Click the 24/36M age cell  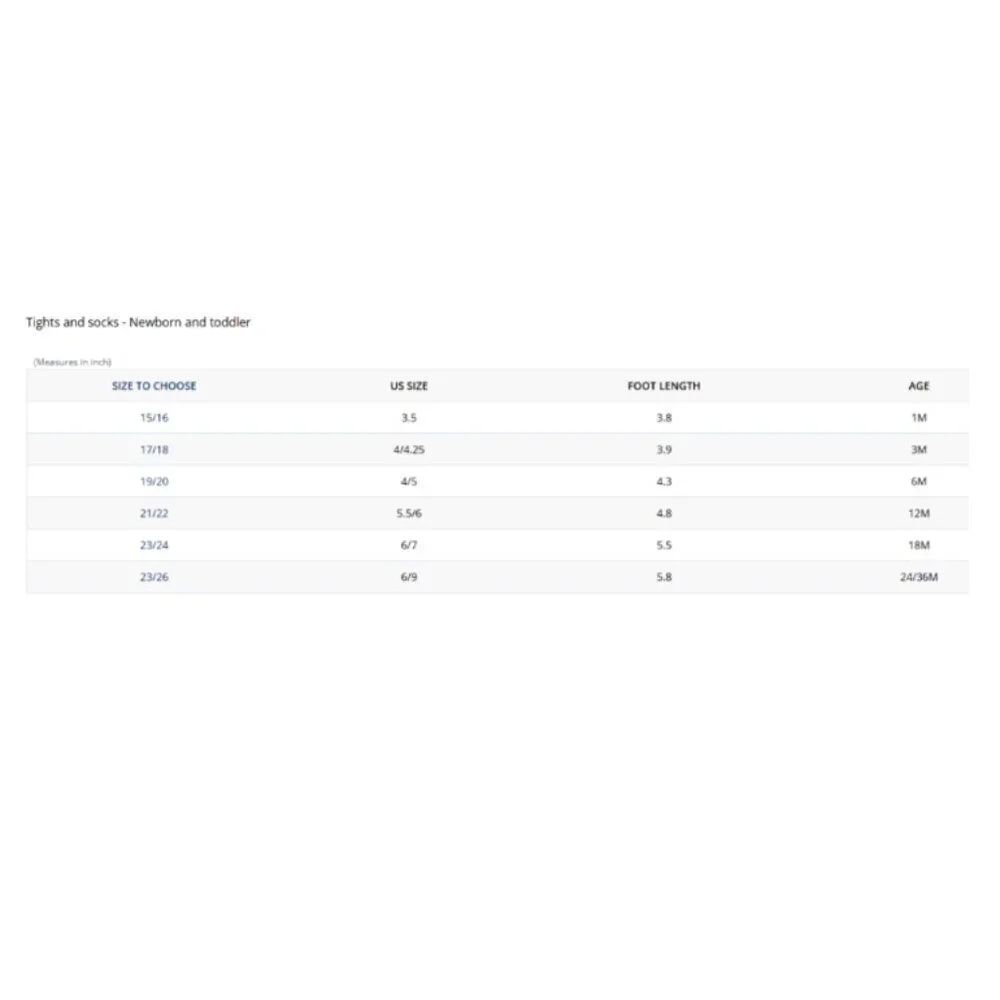(918, 577)
